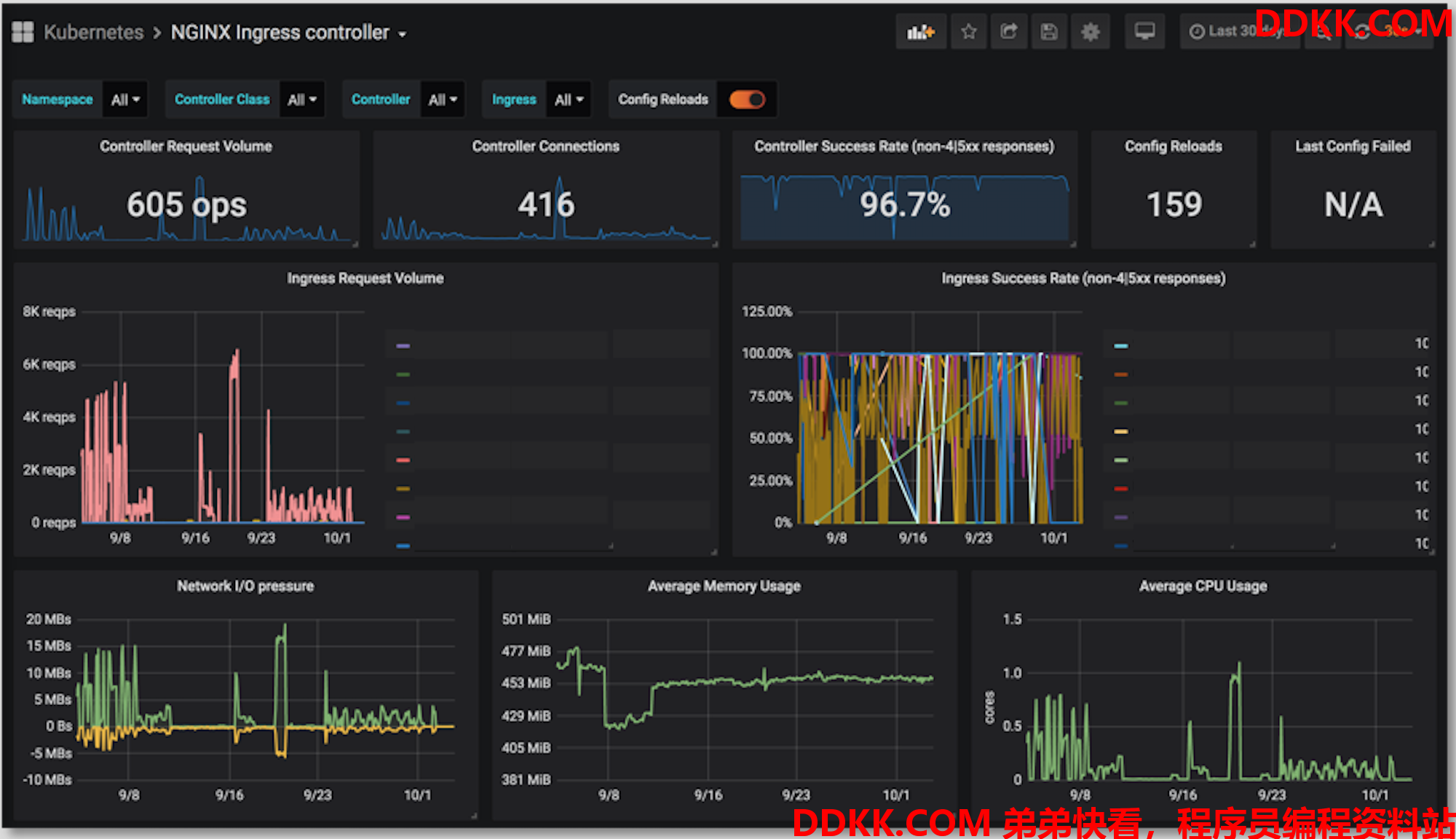This screenshot has height=839, width=1456.
Task: Open dashboard settings gear icon
Action: (x=1090, y=32)
